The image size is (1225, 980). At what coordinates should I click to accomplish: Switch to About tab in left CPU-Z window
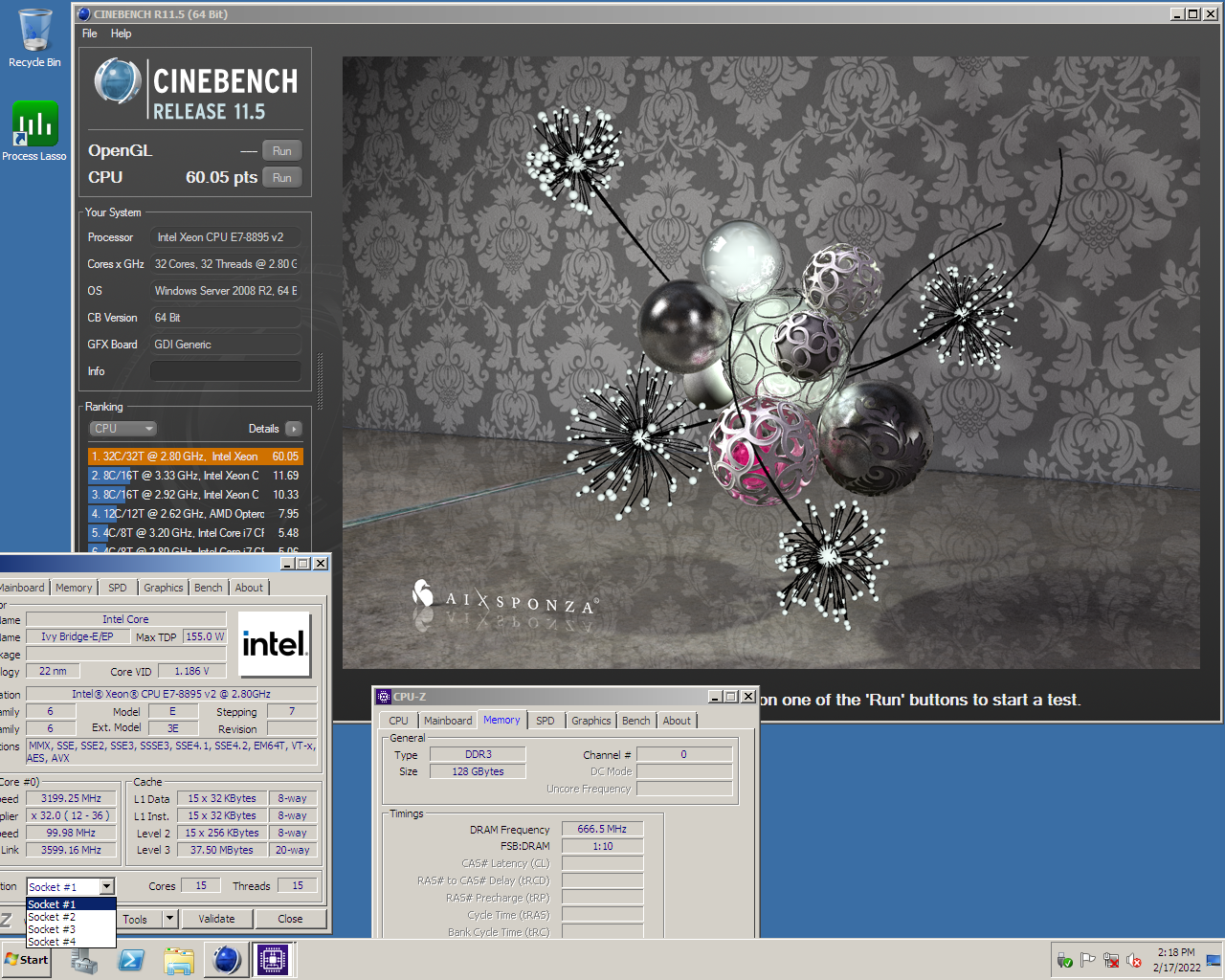tap(249, 588)
